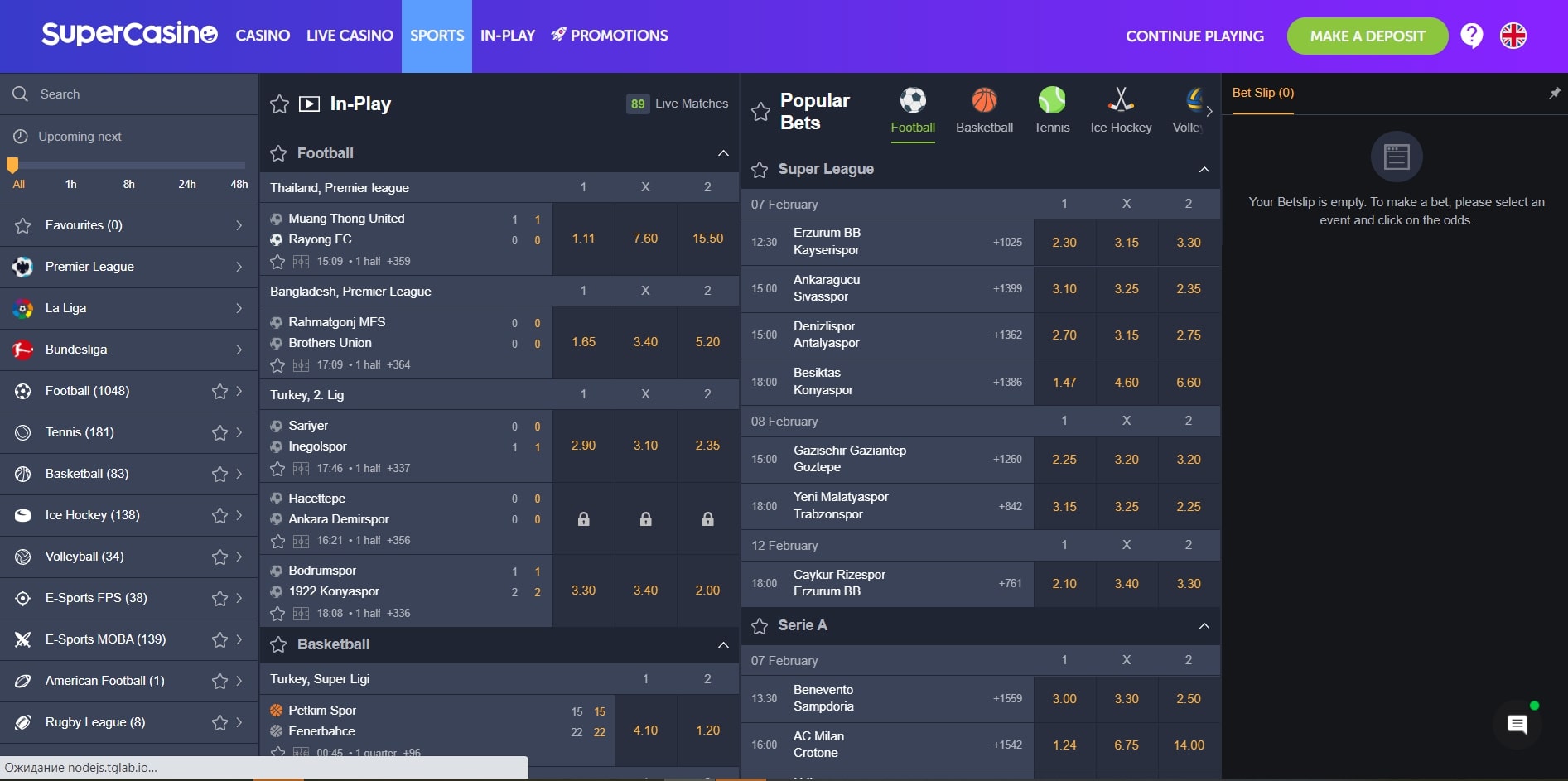The height and width of the screenshot is (781, 1568).
Task: Star the Bodrumspor match
Action: click(x=277, y=614)
